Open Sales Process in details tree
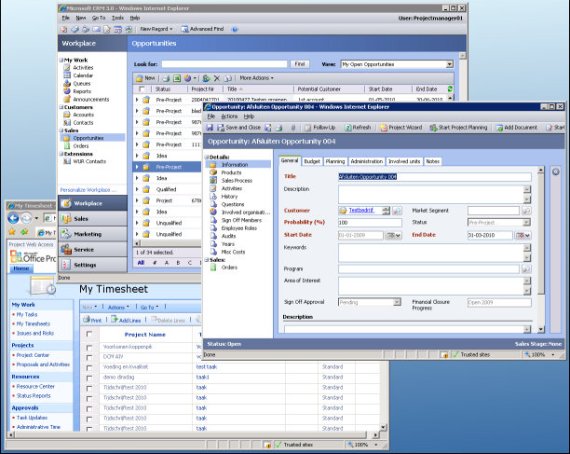The width and height of the screenshot is (570, 454). [237, 181]
